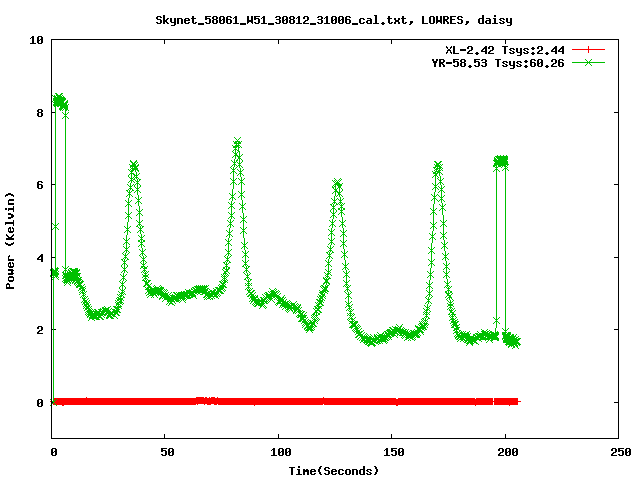Image resolution: width=640 pixels, height=480 pixels.
Task: Click the y-axis tick label '8'
Action: tap(40, 113)
